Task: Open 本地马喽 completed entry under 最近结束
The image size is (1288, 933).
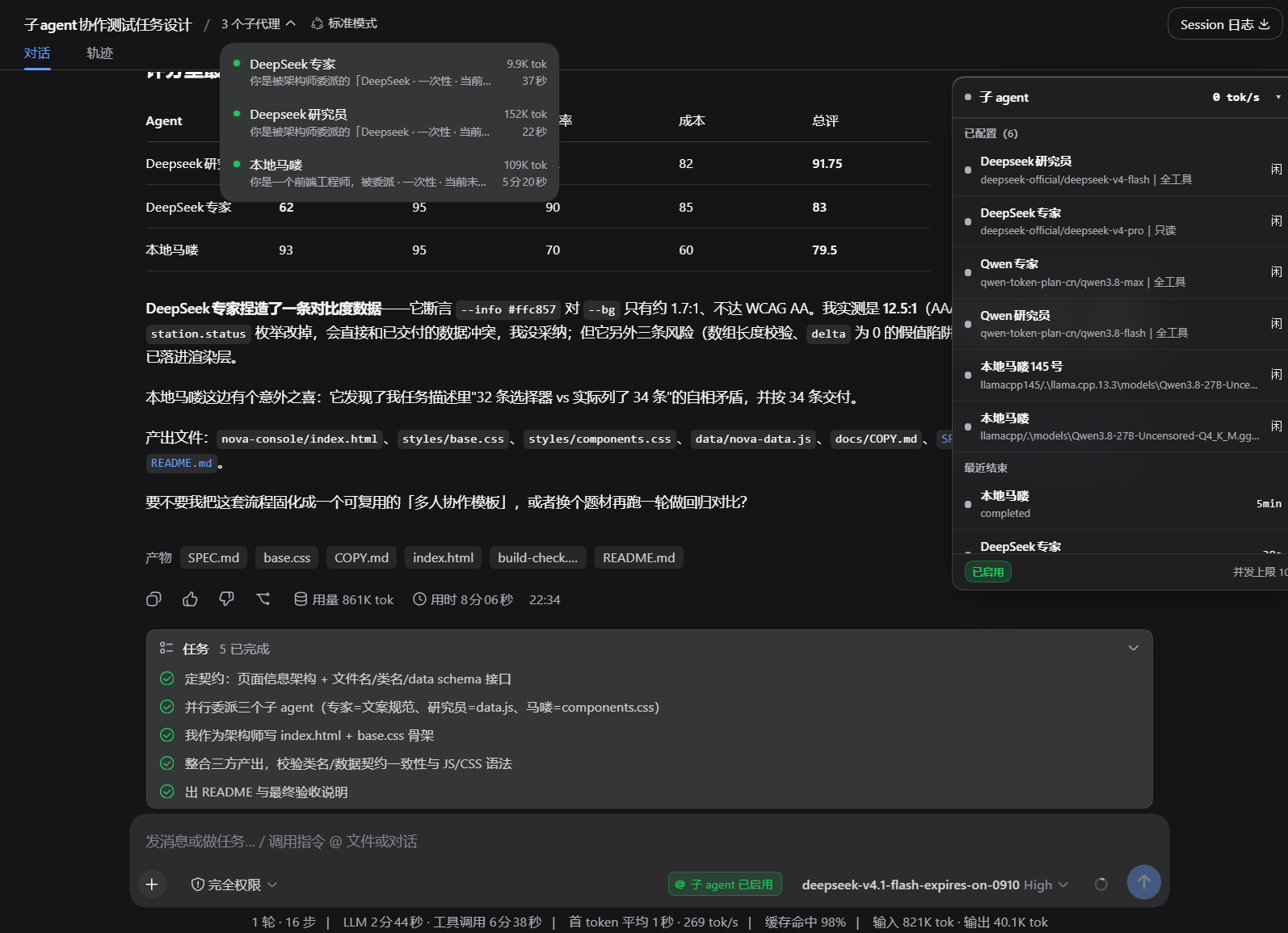Action: click(x=1120, y=503)
